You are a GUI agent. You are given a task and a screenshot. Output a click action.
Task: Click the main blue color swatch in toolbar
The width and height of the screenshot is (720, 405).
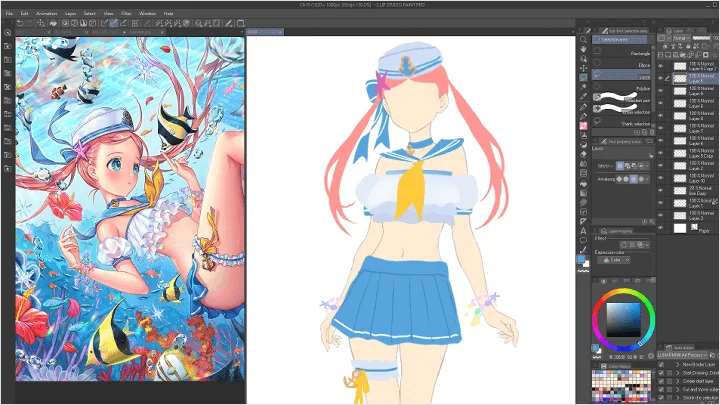point(581,259)
